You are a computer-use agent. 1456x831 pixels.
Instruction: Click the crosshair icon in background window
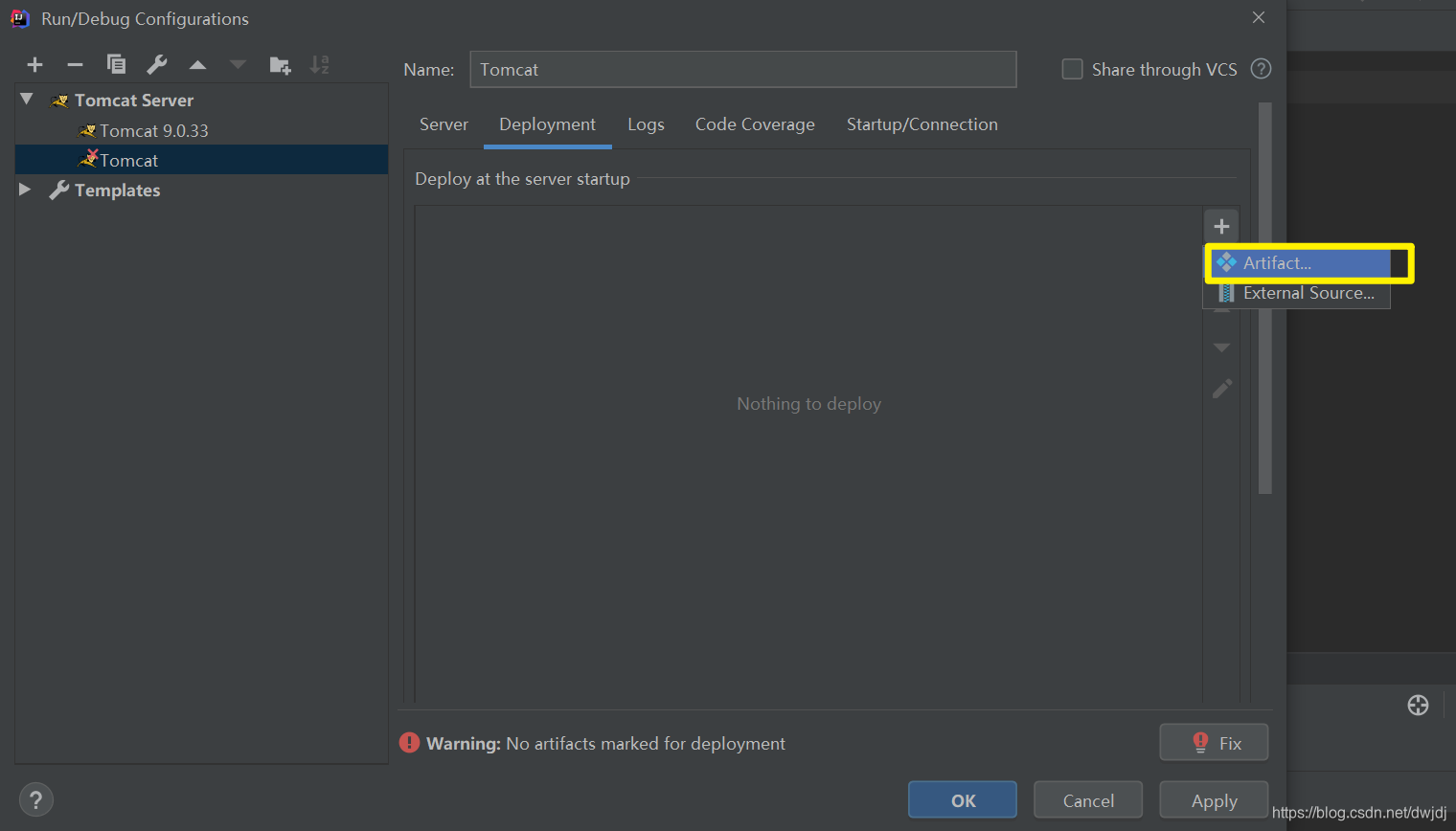[x=1419, y=706]
